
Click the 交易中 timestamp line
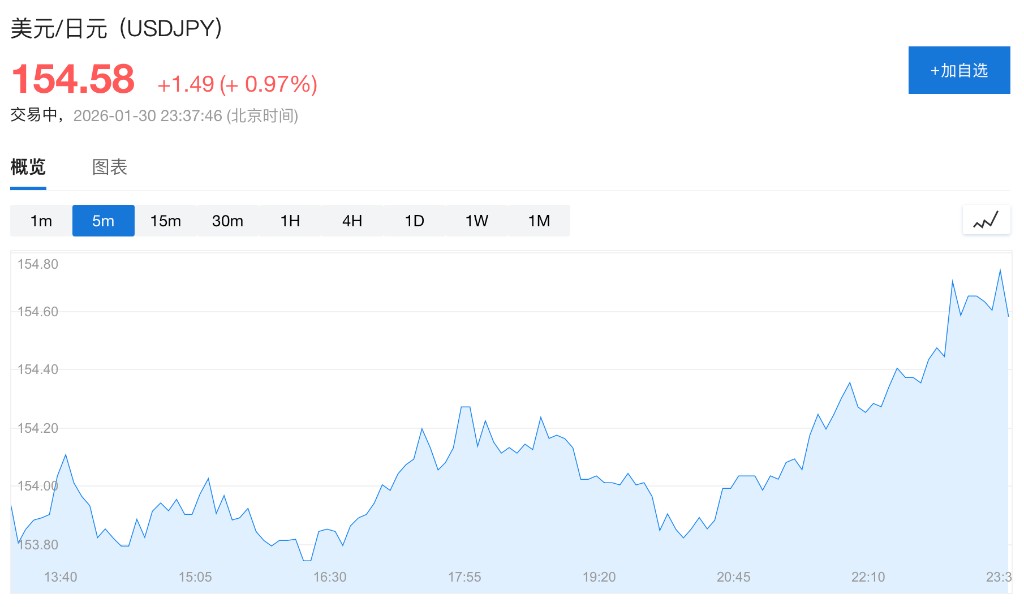click(154, 115)
